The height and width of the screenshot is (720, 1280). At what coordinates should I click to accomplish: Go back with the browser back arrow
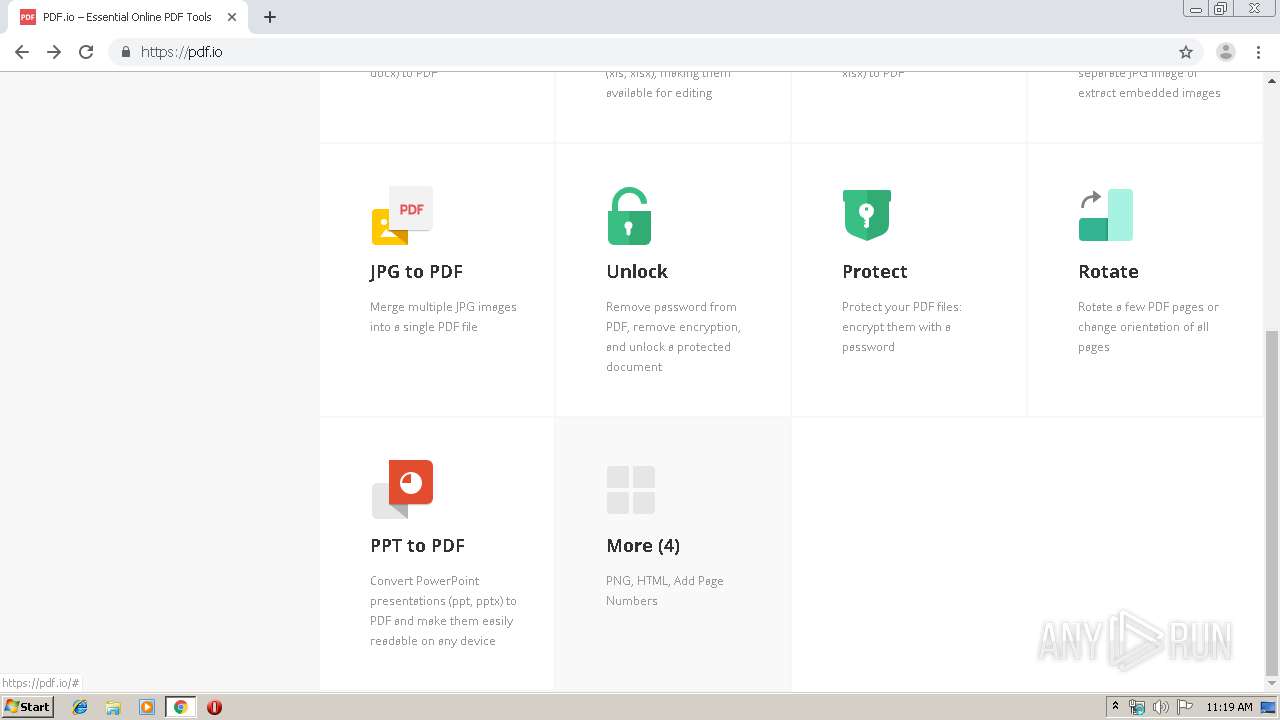point(22,52)
